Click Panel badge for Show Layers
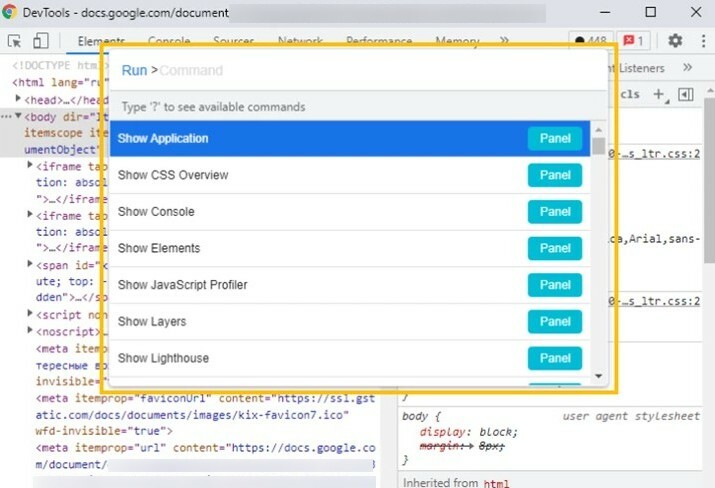This screenshot has height=488, width=715. [555, 322]
